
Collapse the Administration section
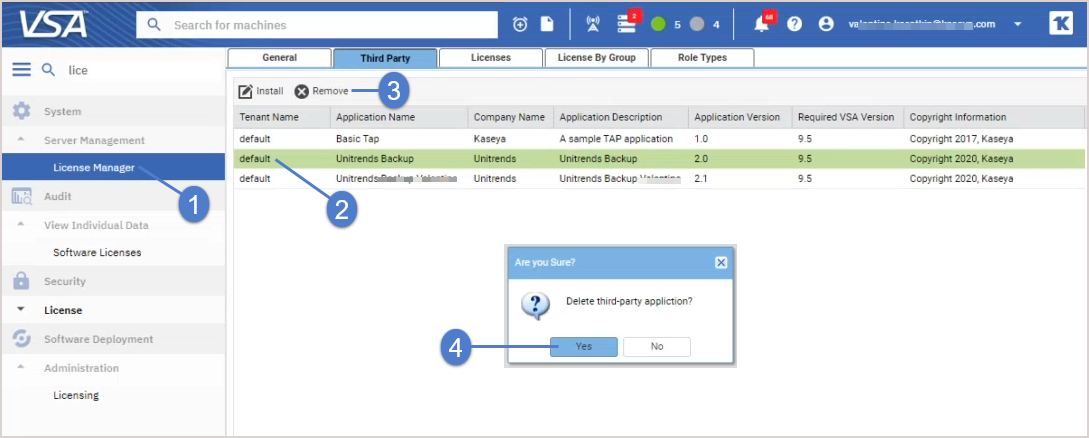click(21, 367)
